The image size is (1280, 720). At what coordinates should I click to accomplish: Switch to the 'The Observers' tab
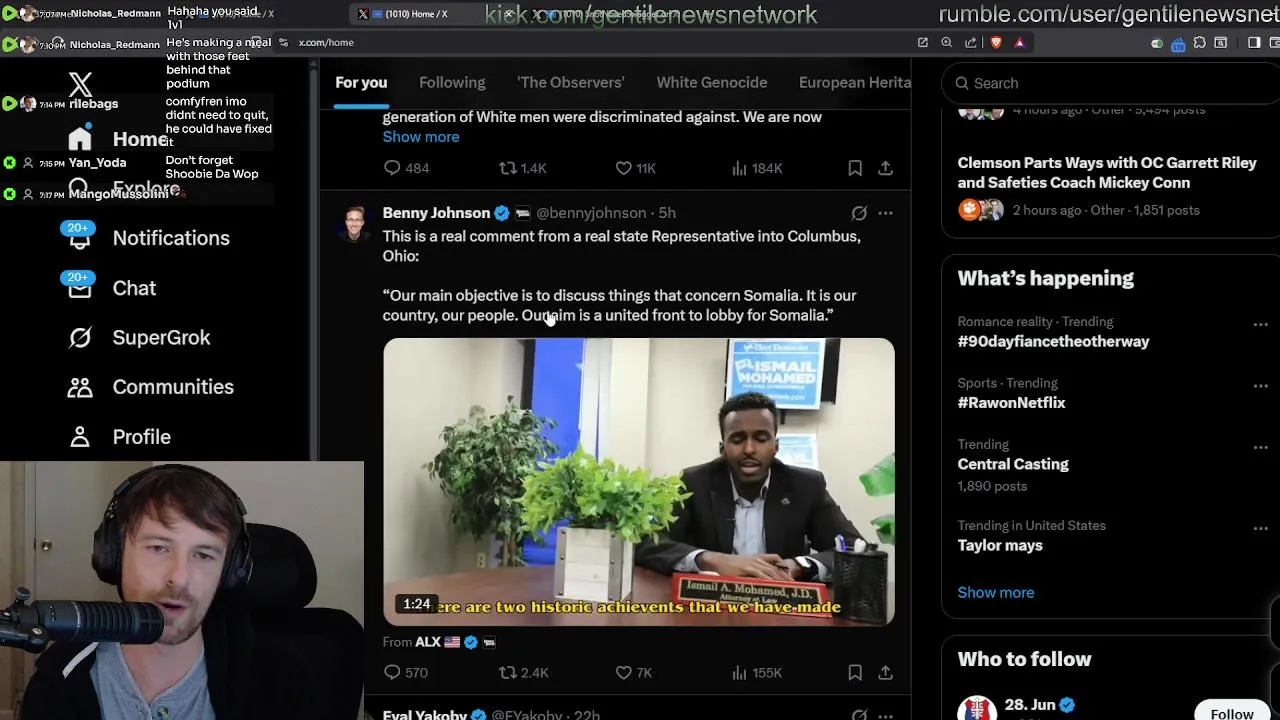(570, 82)
